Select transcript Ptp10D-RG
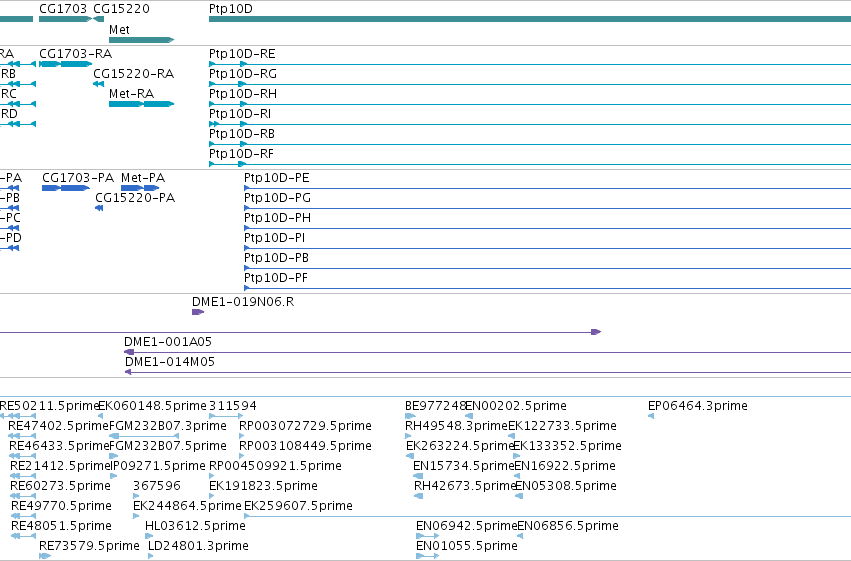This screenshot has width=851, height=561. point(243,74)
